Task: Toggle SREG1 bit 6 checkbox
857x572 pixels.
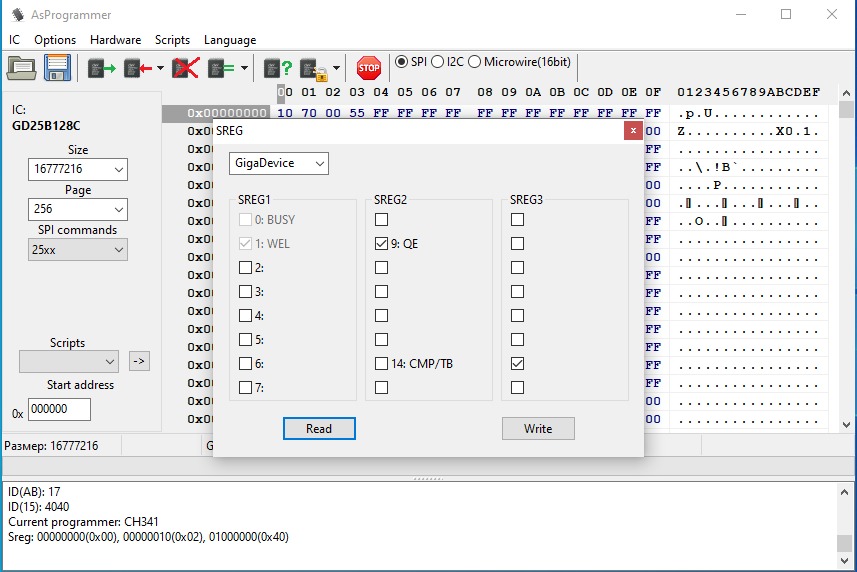Action: pos(245,364)
